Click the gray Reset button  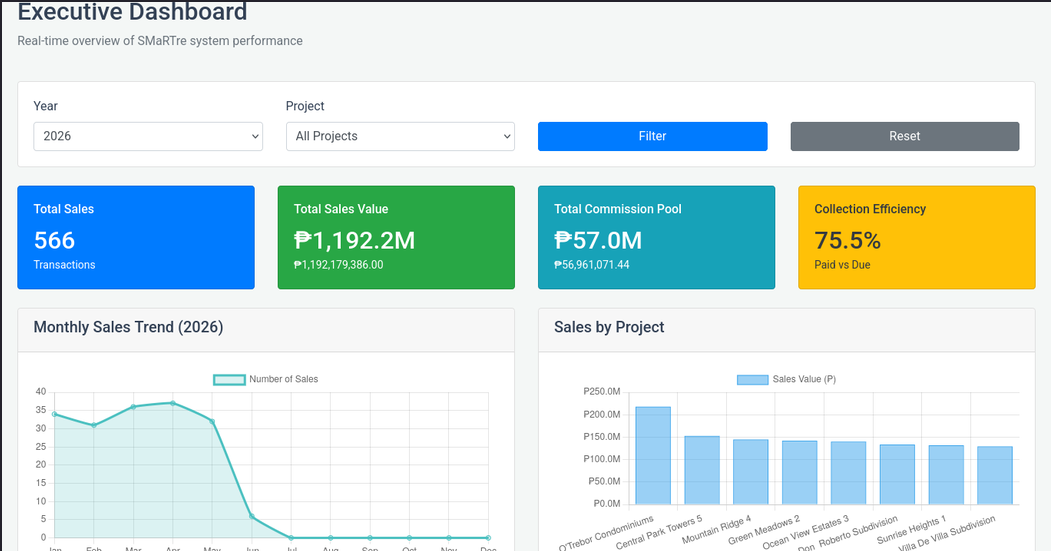point(905,136)
